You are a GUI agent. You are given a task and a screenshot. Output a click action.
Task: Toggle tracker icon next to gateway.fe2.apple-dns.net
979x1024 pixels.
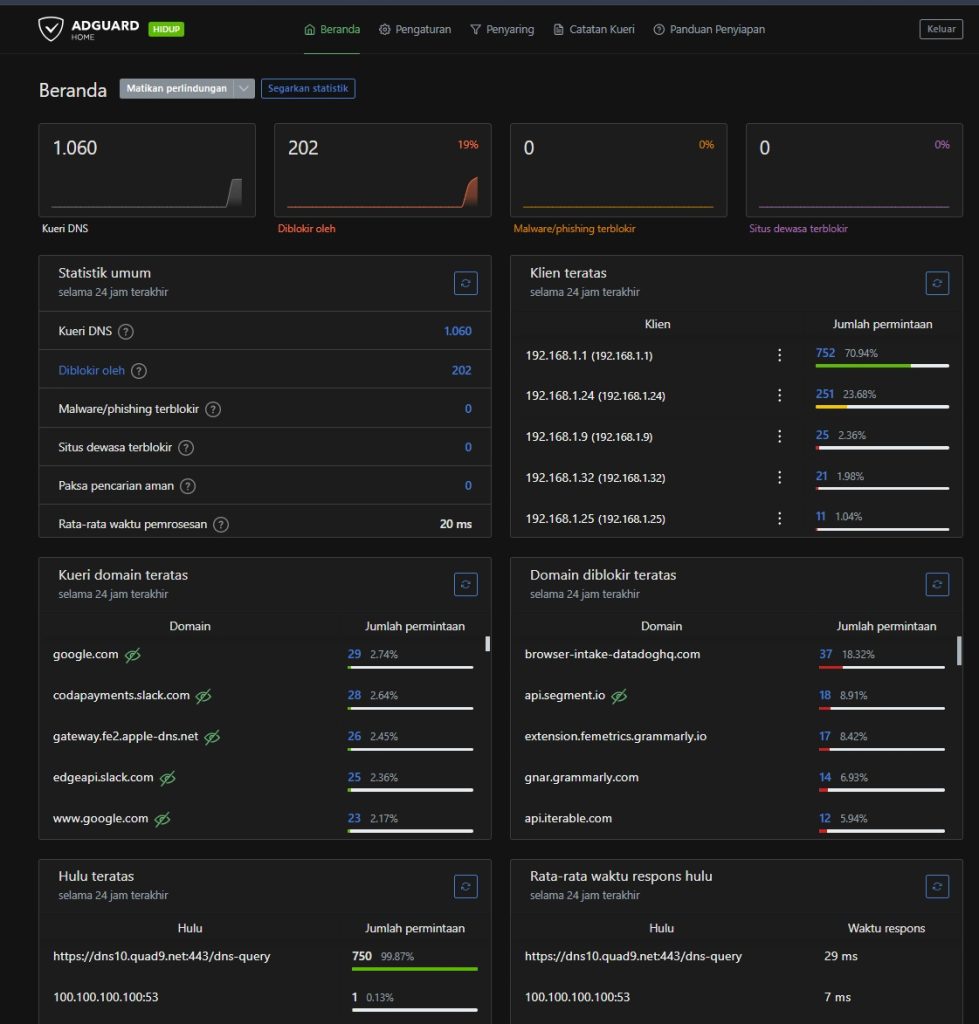(x=212, y=737)
